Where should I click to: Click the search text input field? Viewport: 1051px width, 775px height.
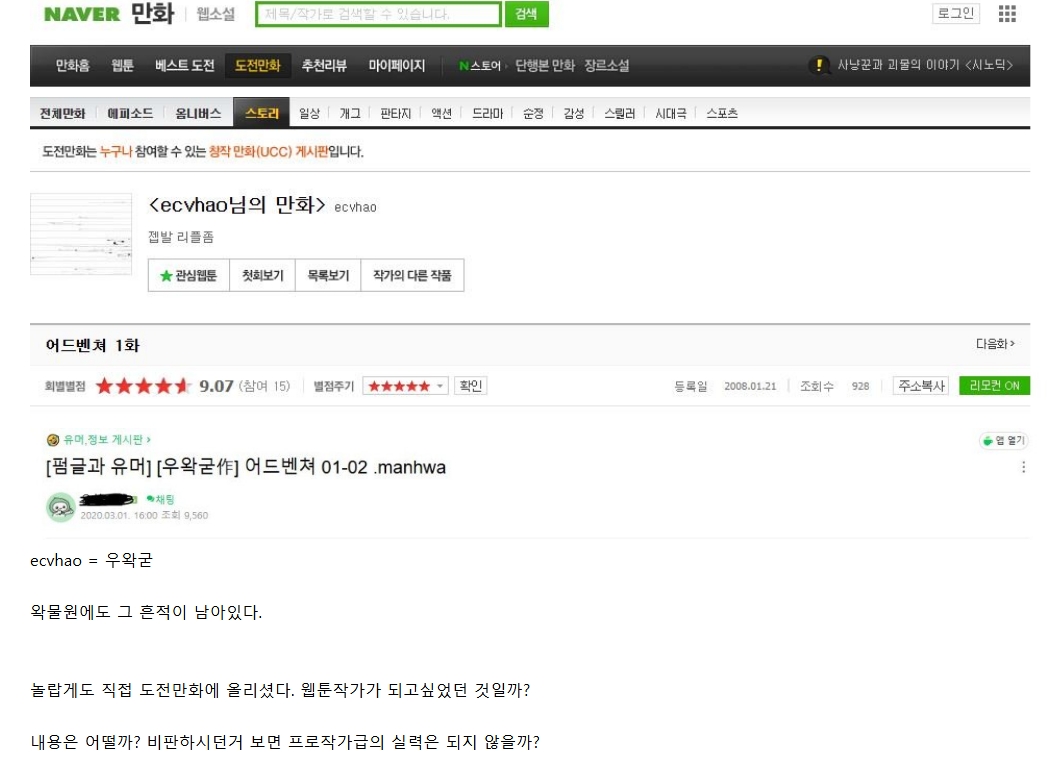click(378, 14)
